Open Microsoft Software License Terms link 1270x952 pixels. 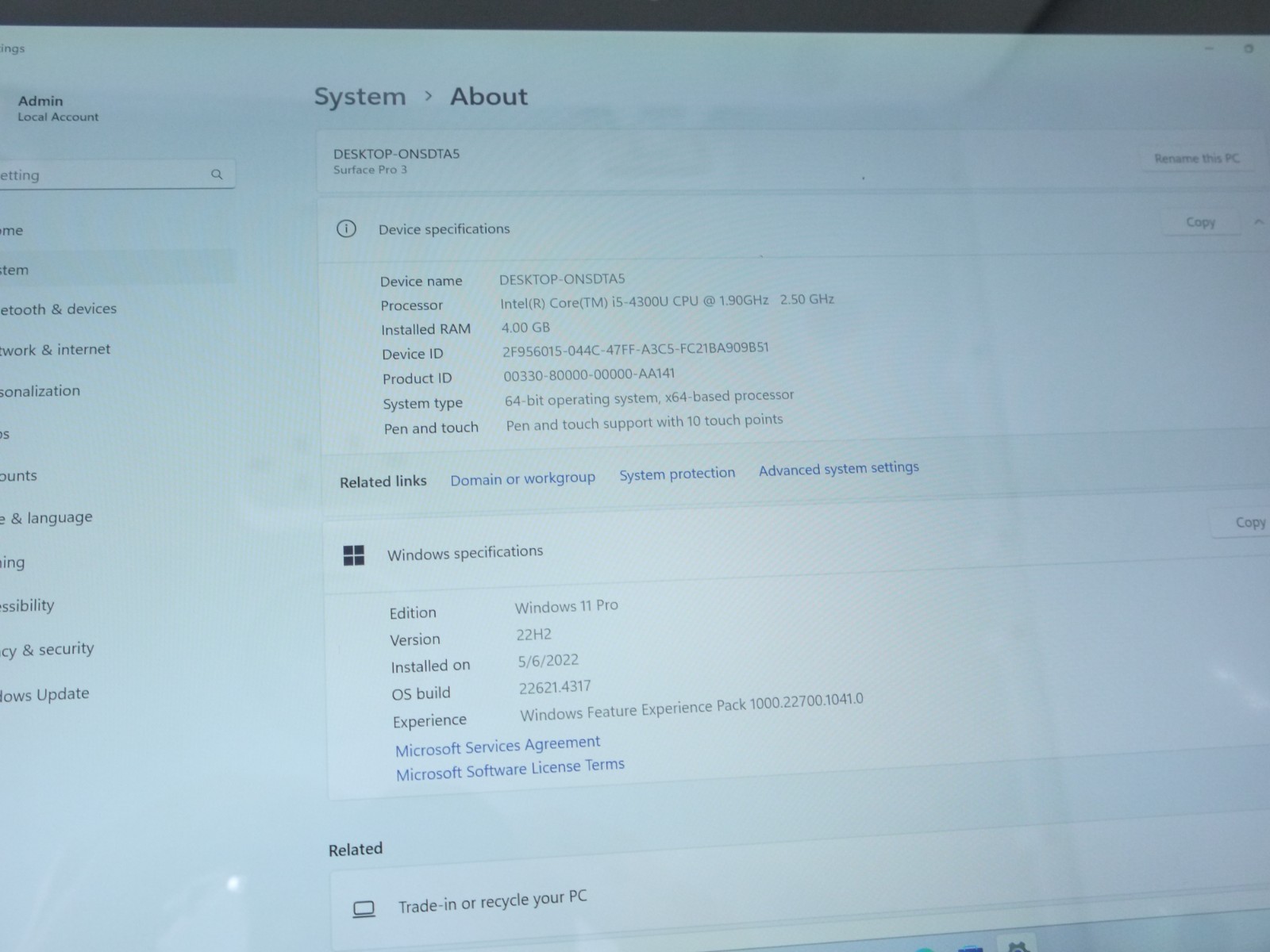click(510, 769)
